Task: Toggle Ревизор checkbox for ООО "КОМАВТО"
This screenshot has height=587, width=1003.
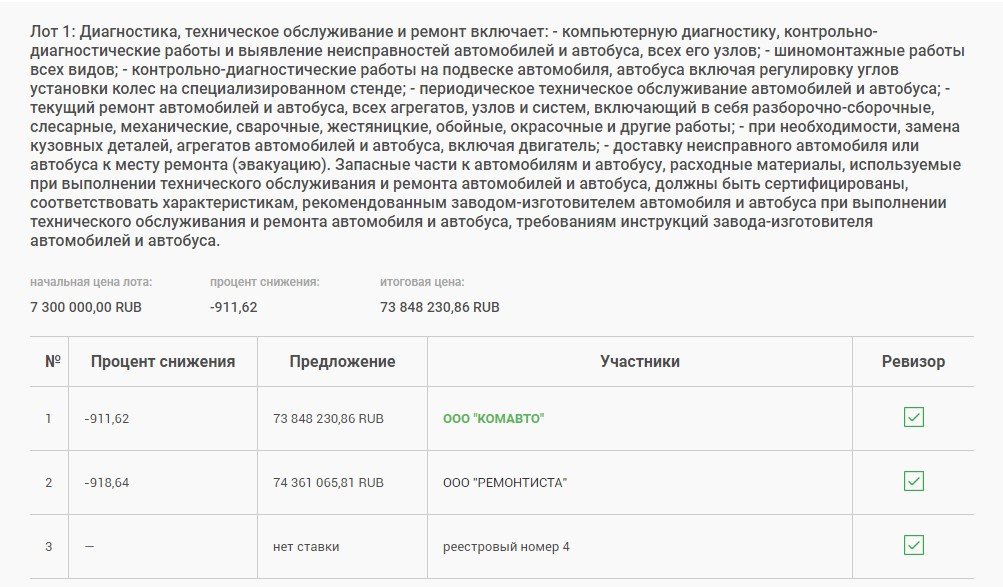Action: click(x=913, y=417)
